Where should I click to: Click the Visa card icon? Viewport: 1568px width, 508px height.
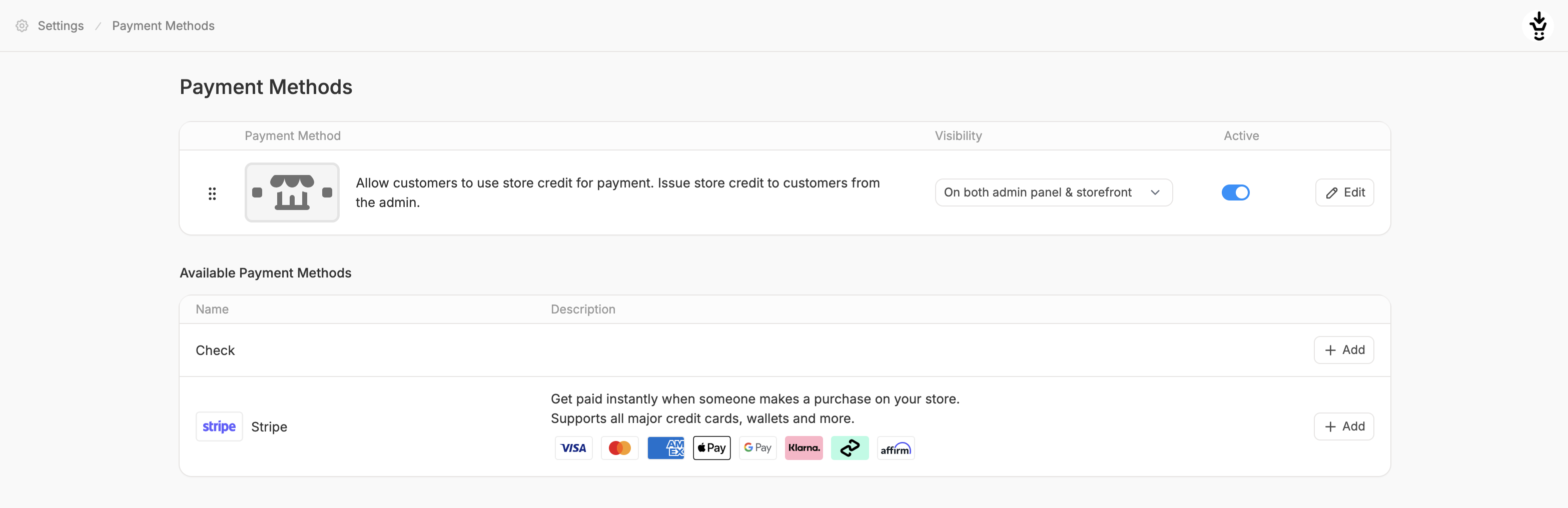point(573,448)
